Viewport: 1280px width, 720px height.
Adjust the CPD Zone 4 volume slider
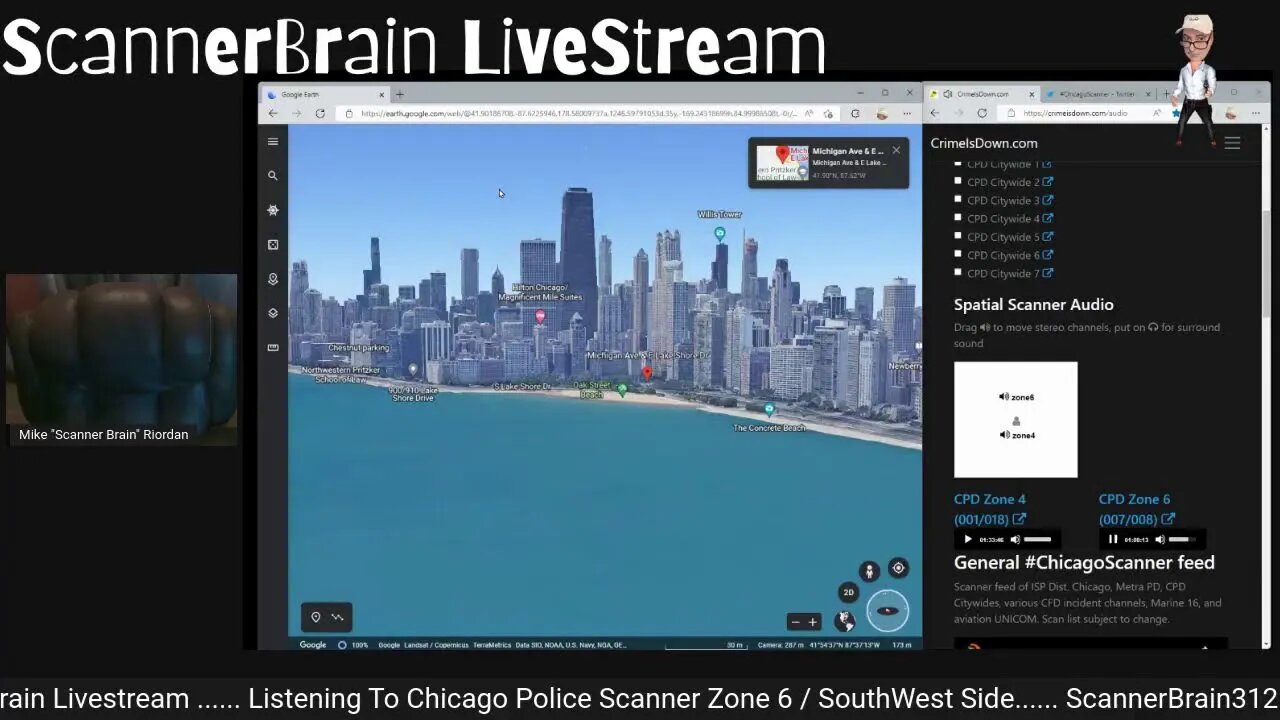tap(1038, 539)
